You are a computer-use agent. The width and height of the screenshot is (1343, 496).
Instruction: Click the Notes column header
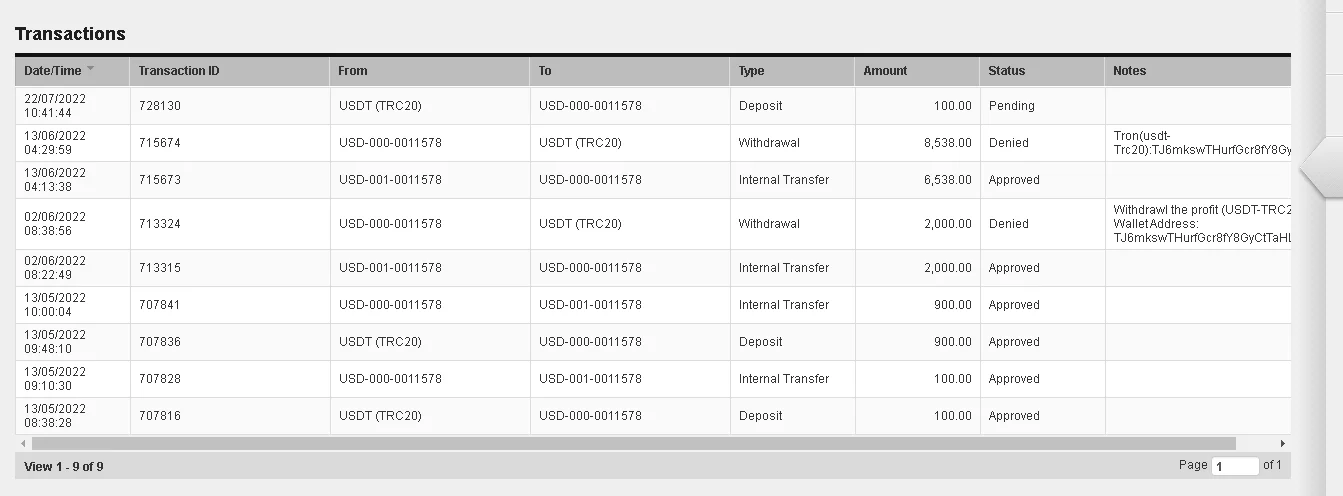tap(1129, 71)
